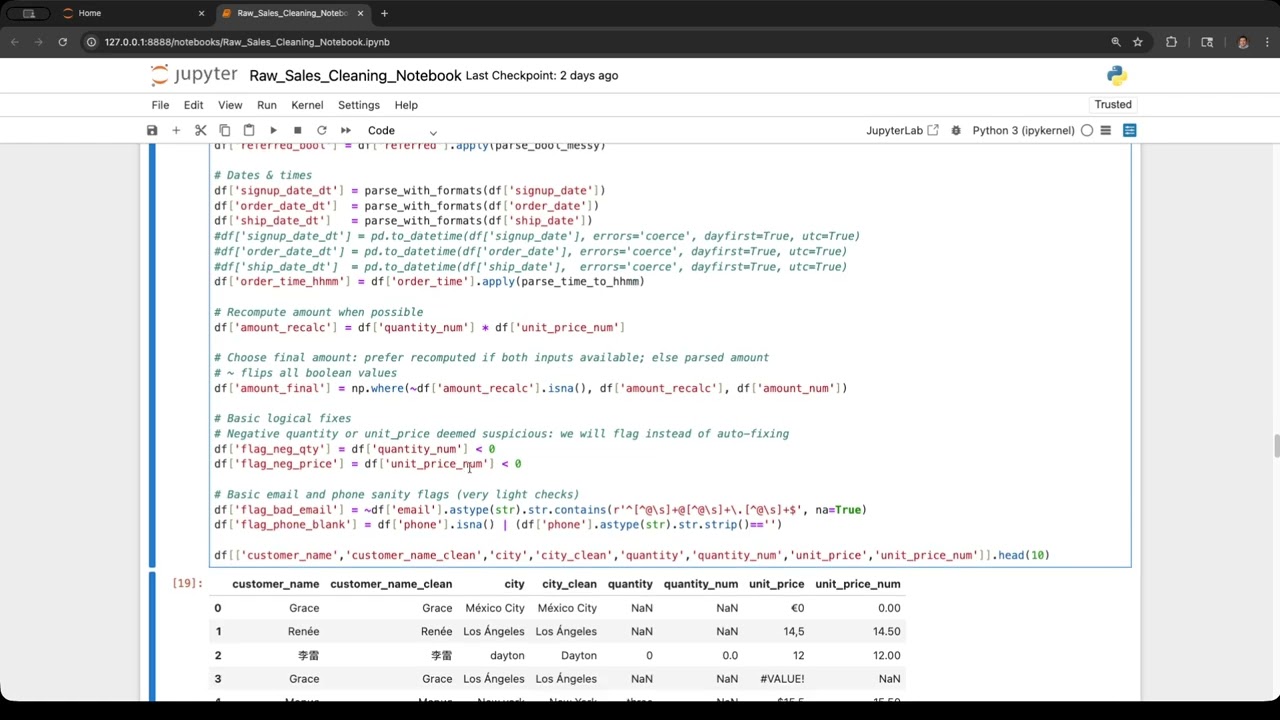1280x720 pixels.
Task: Click the #VALUE! cell in unit_price column
Action: click(782, 679)
